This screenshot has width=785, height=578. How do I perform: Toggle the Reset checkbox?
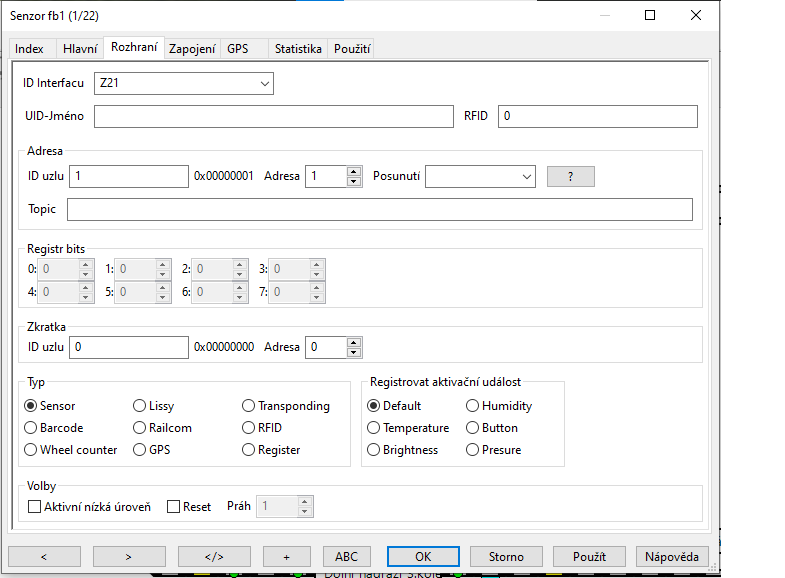[x=173, y=507]
